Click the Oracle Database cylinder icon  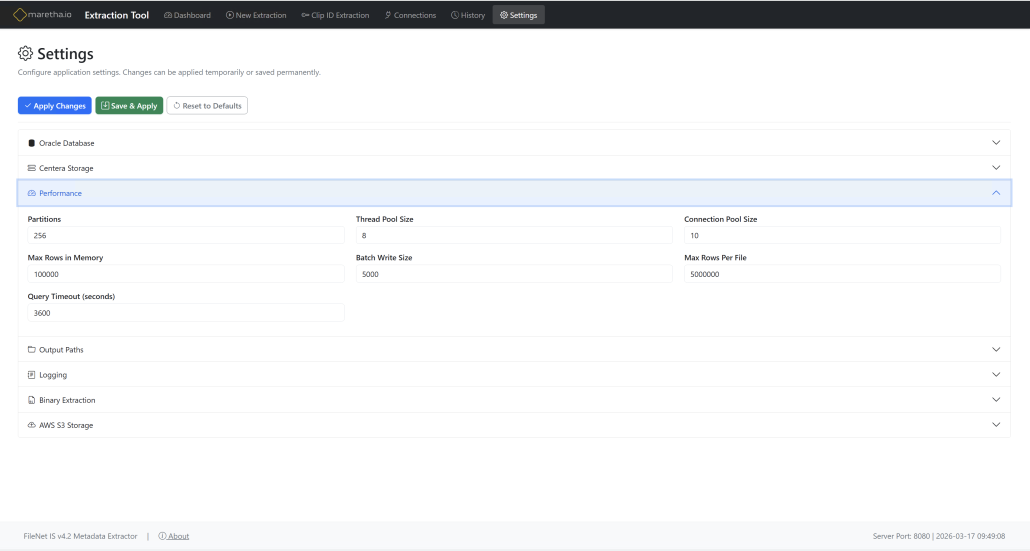click(32, 143)
